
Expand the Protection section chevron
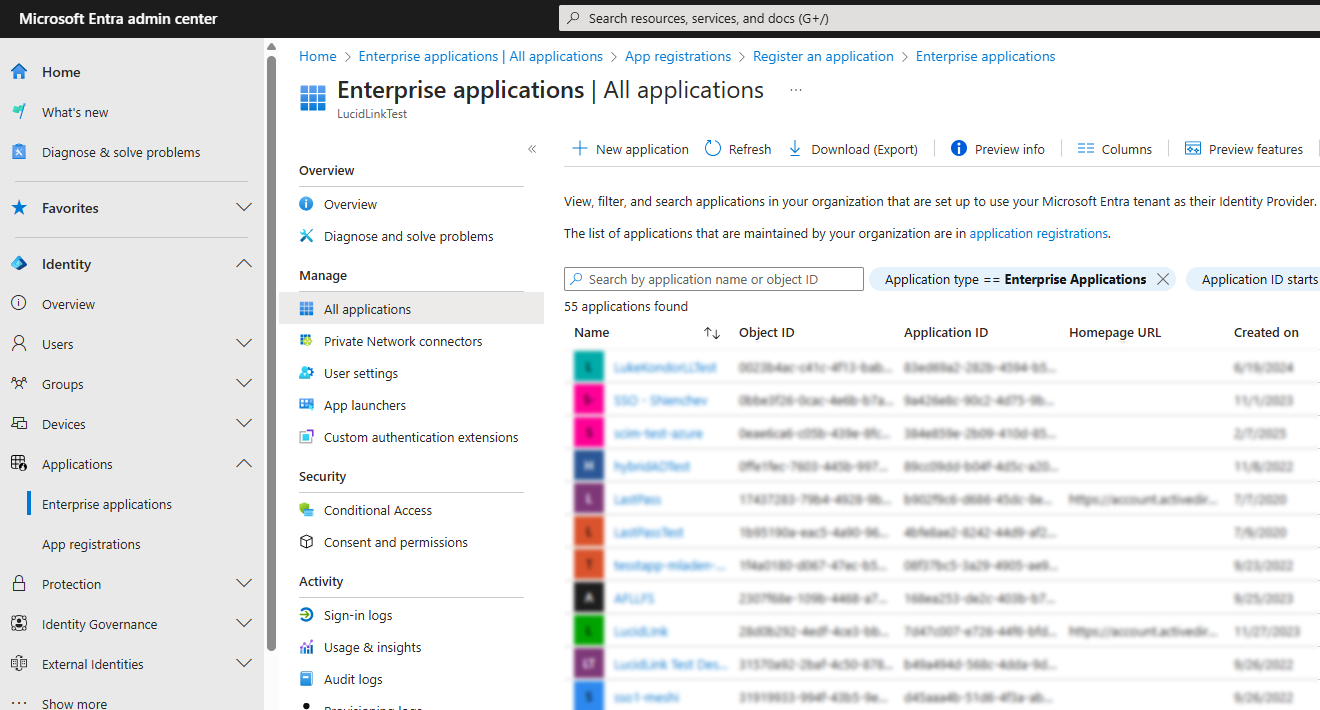(243, 584)
